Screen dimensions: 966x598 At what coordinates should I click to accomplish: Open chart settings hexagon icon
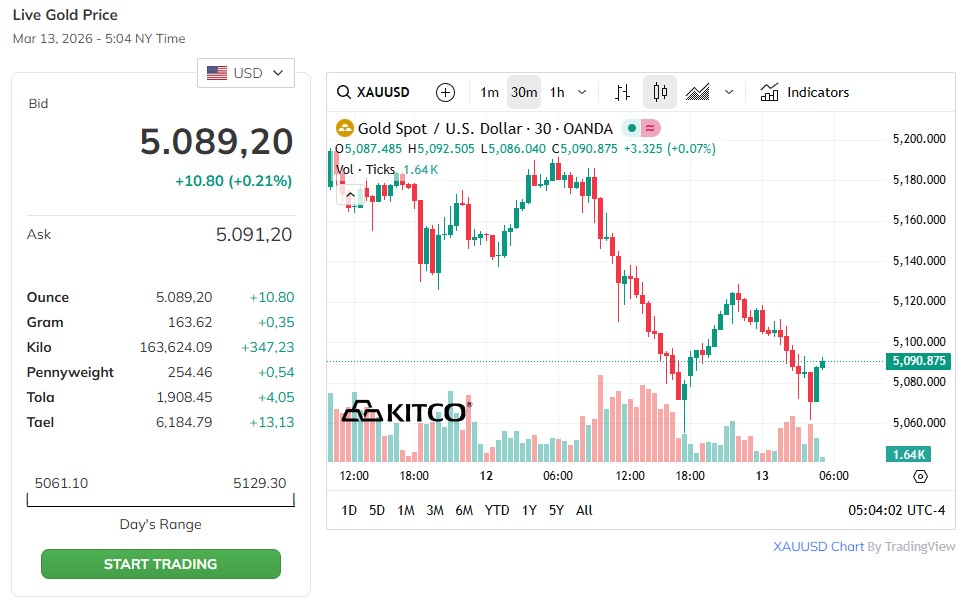[x=920, y=476]
